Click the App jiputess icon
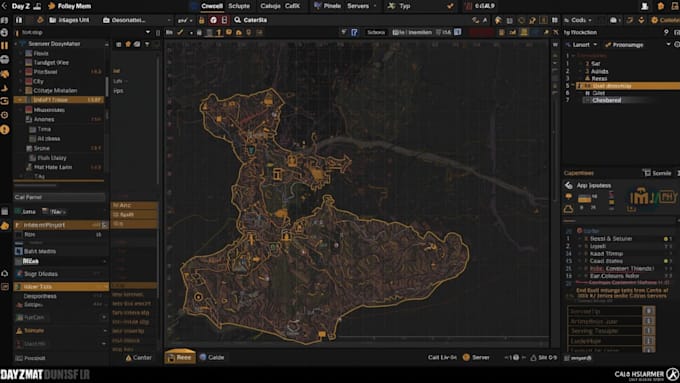 click(x=569, y=185)
